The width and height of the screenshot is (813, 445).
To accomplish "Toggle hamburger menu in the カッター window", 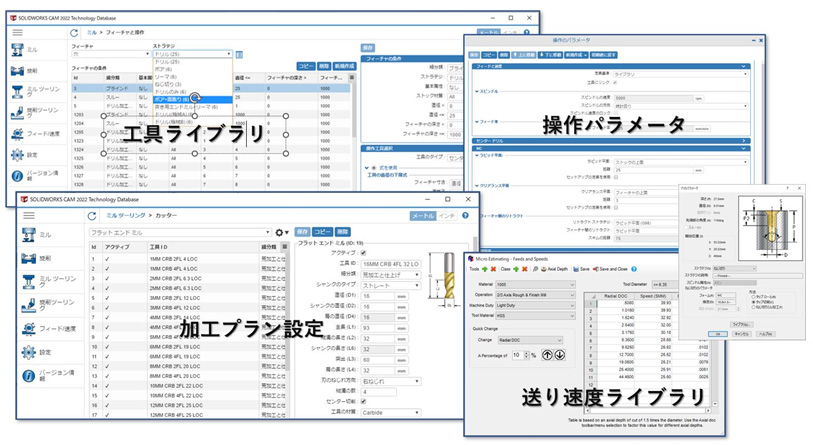I will 29,215.
